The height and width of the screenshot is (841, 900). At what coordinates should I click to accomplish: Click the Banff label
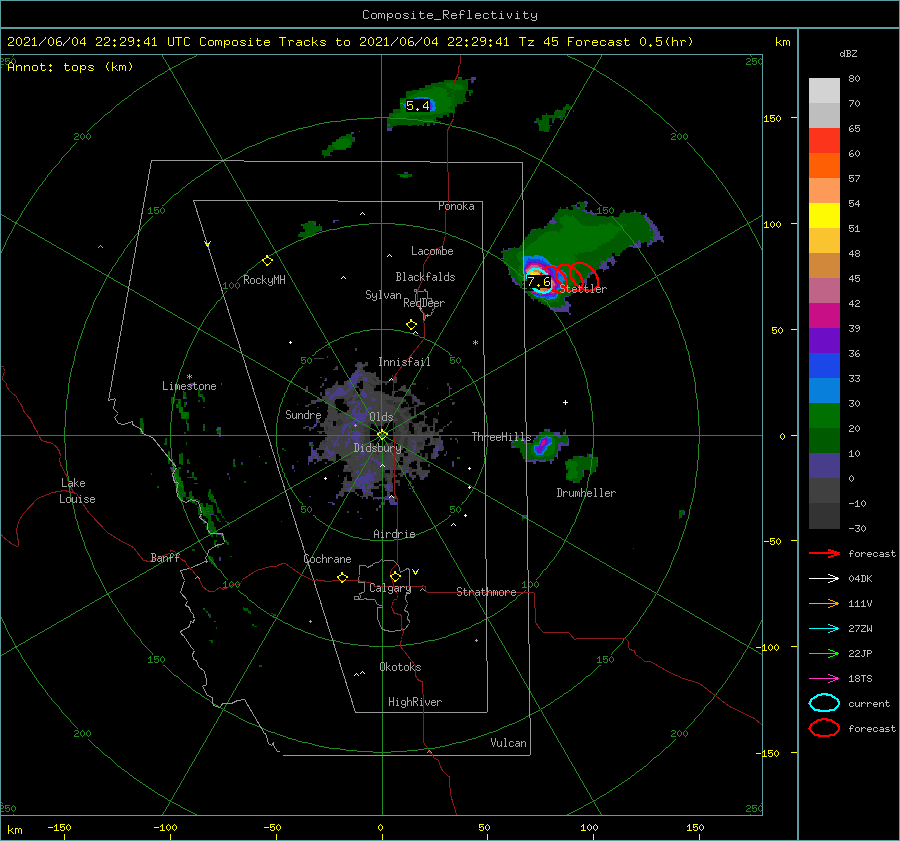165,557
